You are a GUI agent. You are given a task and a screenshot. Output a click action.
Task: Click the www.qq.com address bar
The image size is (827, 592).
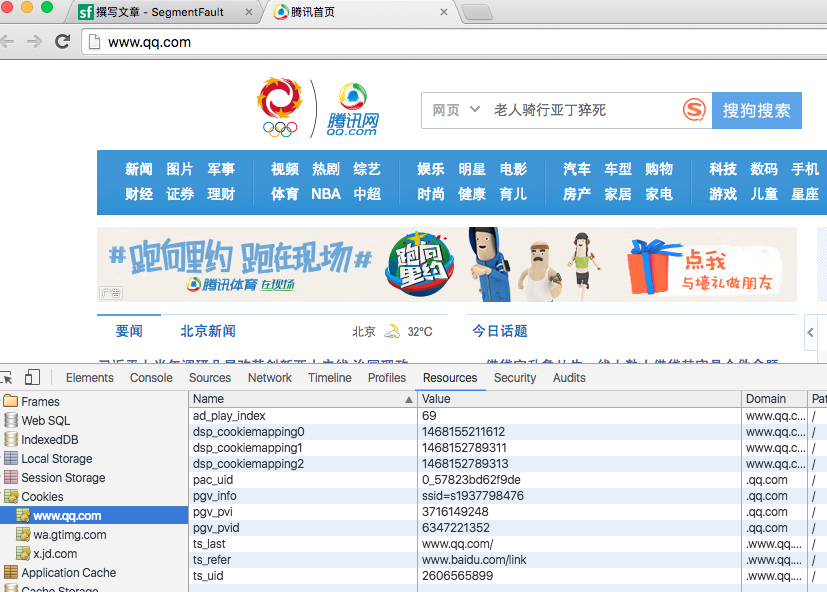(454, 42)
